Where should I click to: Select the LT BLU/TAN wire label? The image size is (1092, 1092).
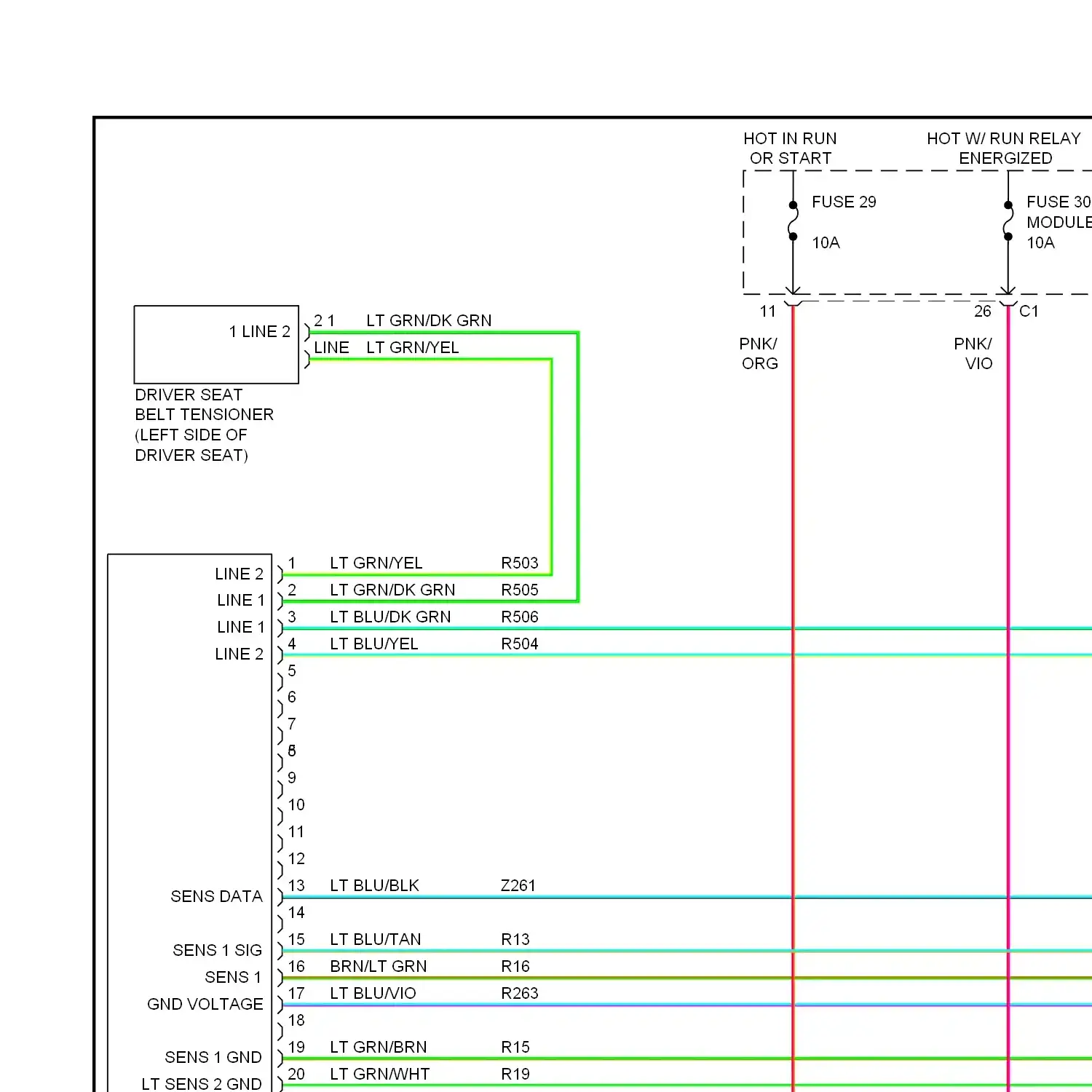pyautogui.click(x=376, y=939)
